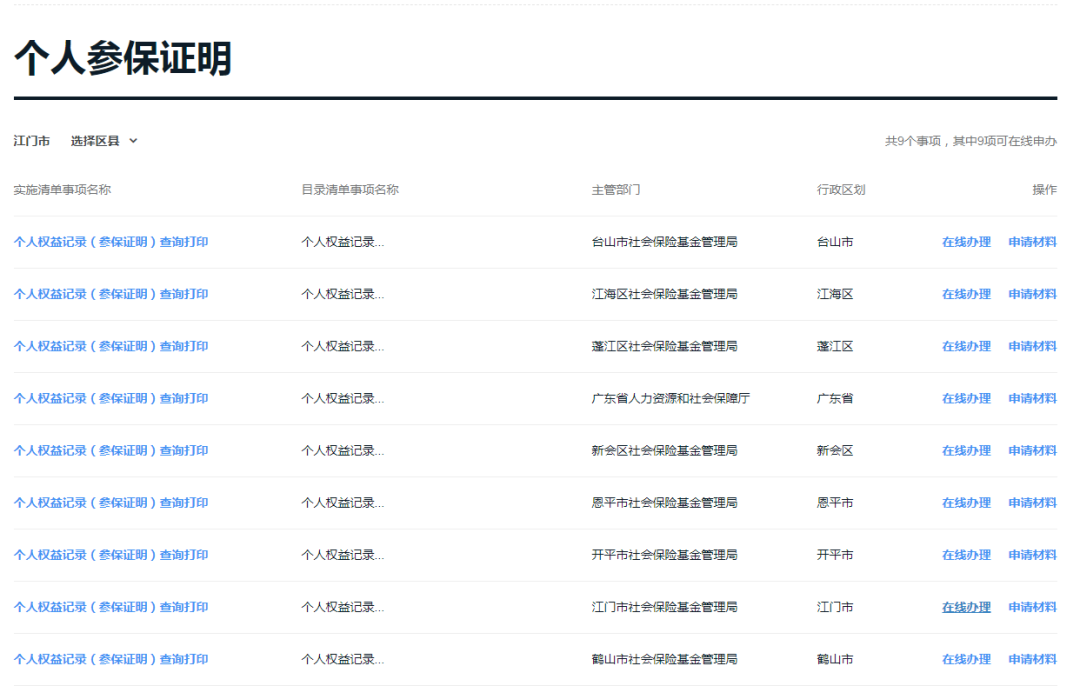Click 在线办理 for the 新会区 row
Image resolution: width=1080 pixels, height=686 pixels.
coord(965,449)
